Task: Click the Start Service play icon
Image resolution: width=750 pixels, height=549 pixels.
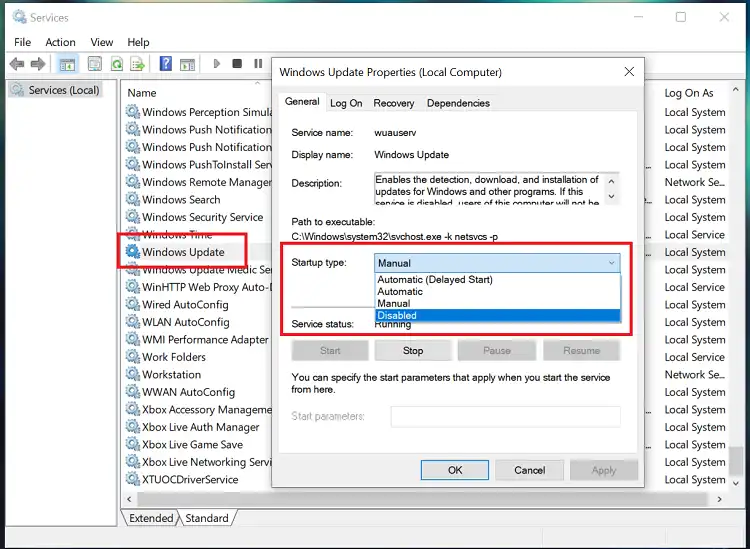Action: coord(217,63)
